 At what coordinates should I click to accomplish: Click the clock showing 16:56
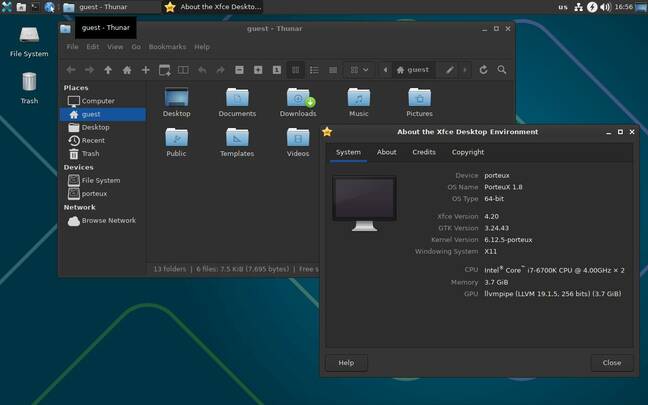pyautogui.click(x=623, y=7)
